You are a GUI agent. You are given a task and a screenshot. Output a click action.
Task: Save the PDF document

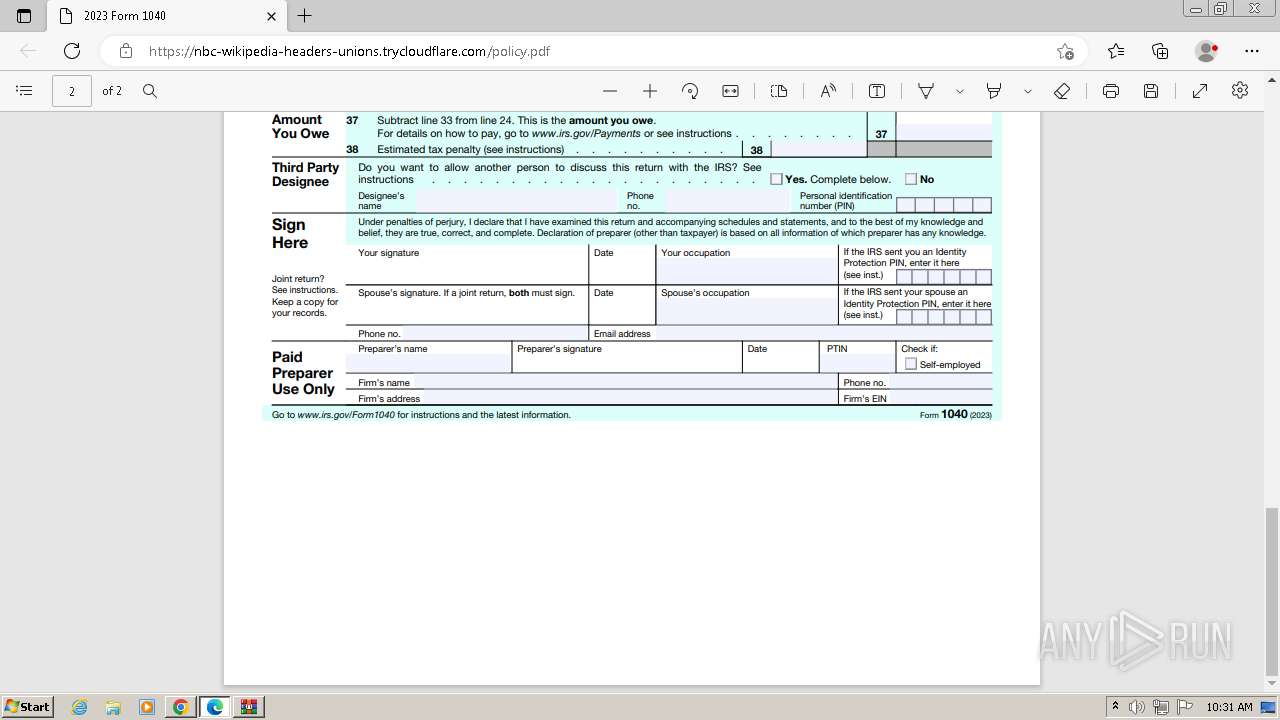click(1151, 91)
